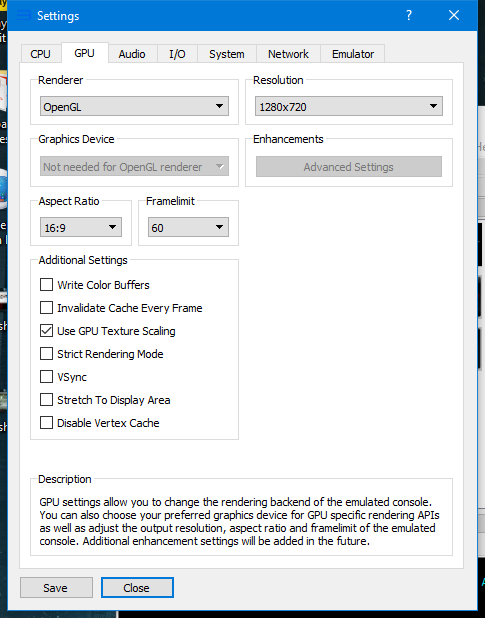The image size is (485, 618).
Task: Turn on VSync option
Action: [x=46, y=377]
